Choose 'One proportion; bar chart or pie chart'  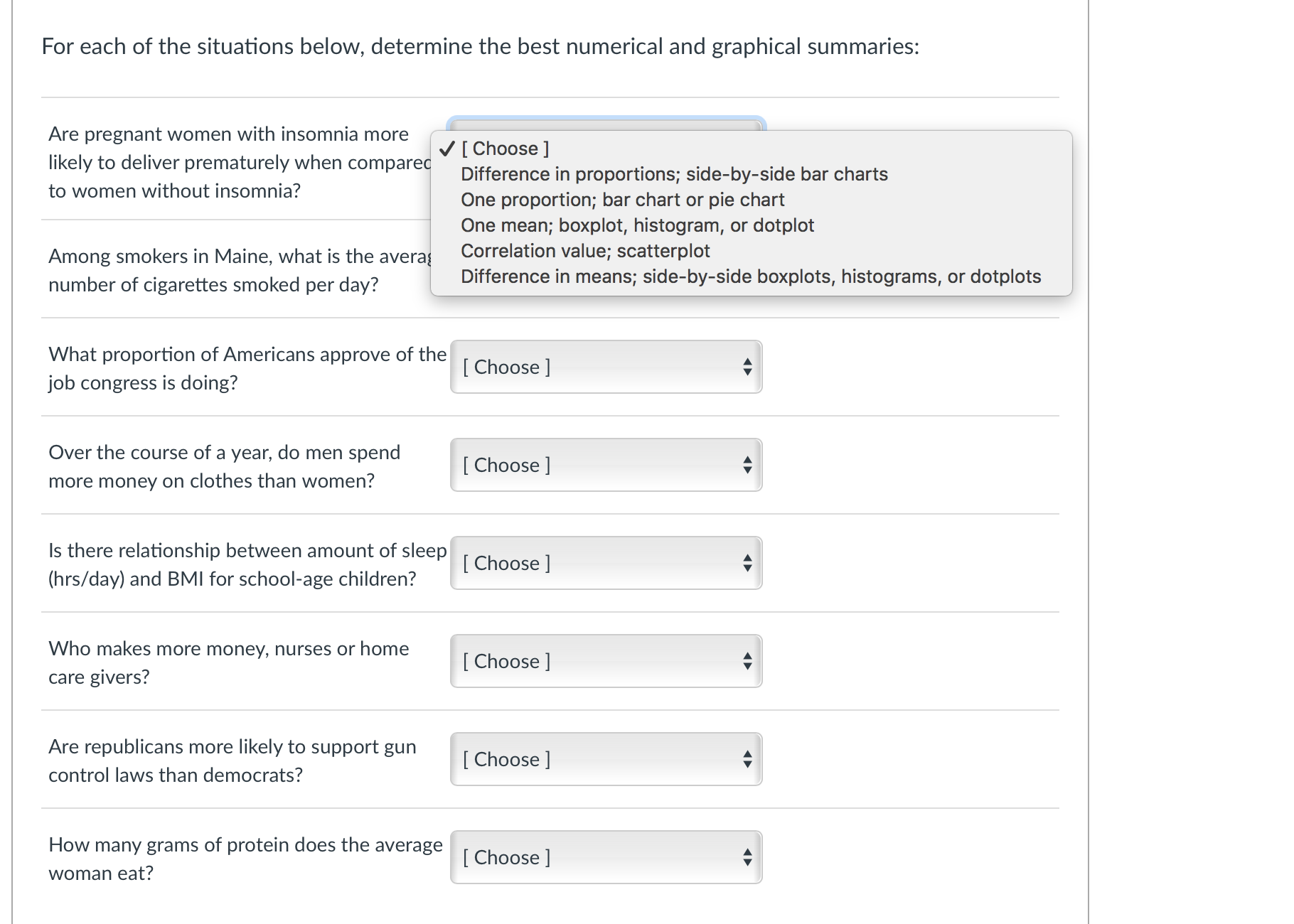coord(622,200)
